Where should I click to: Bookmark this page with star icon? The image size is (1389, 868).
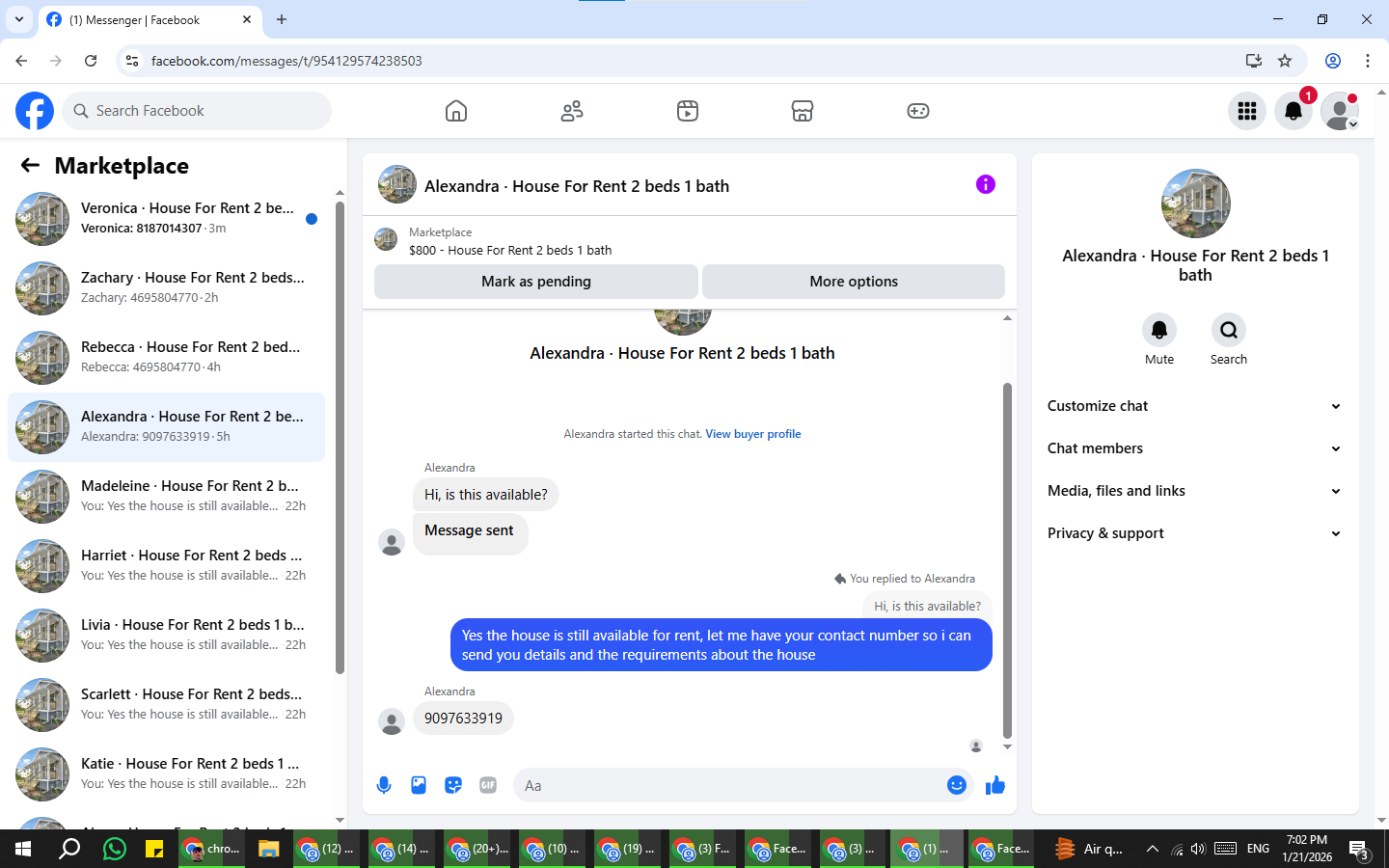[x=1285, y=61]
